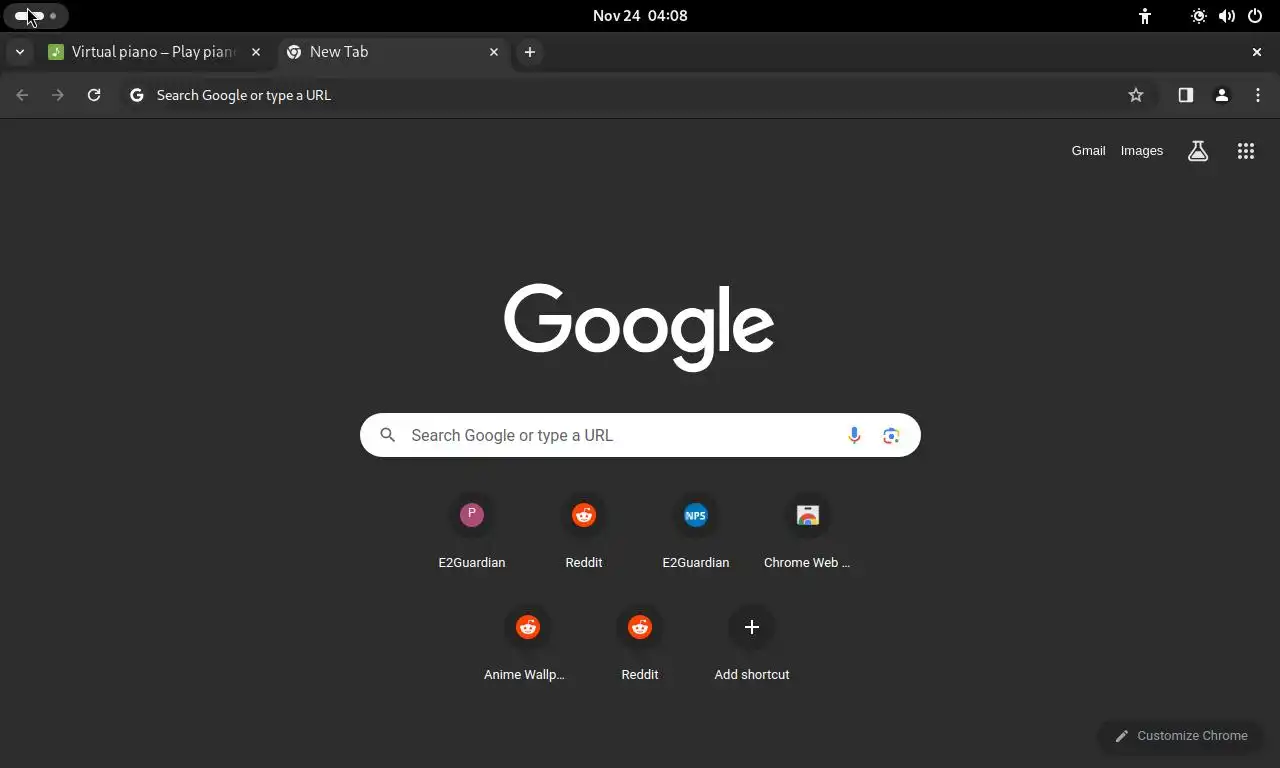Close the New Tab tab
The image size is (1280, 768).
(494, 52)
